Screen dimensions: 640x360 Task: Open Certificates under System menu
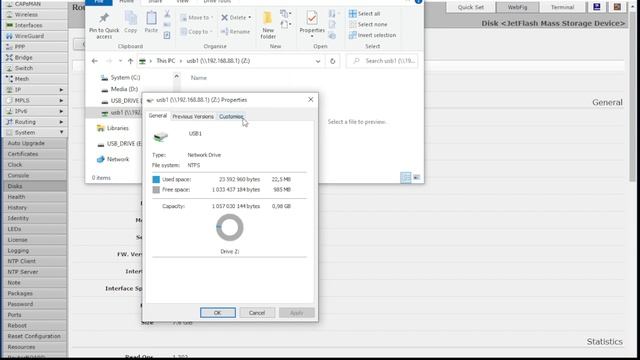click(34, 154)
